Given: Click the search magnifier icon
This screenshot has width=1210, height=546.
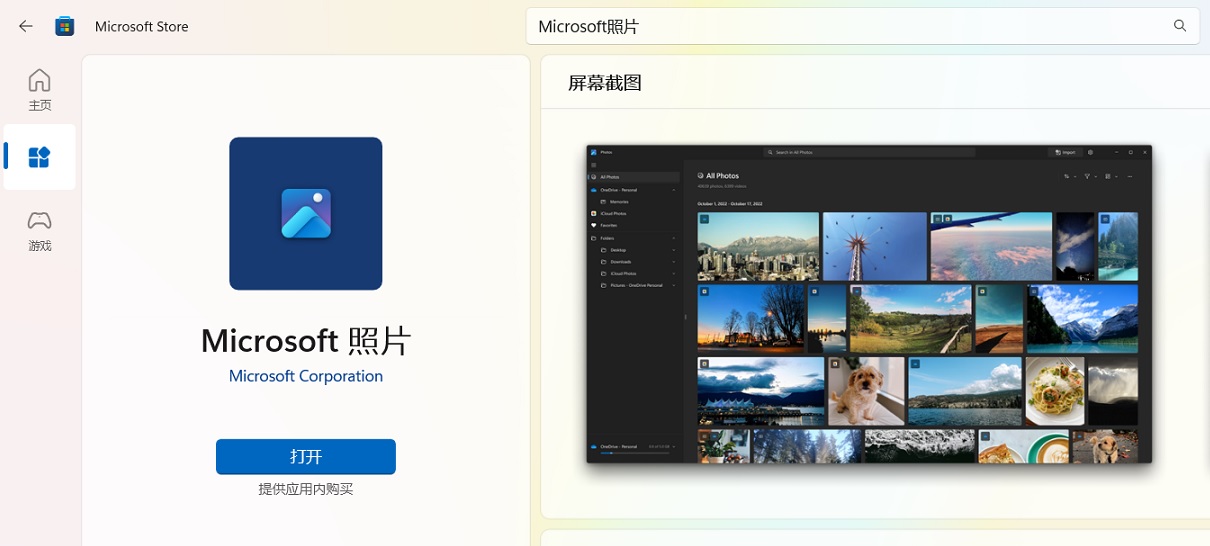Looking at the screenshot, I should (1180, 26).
